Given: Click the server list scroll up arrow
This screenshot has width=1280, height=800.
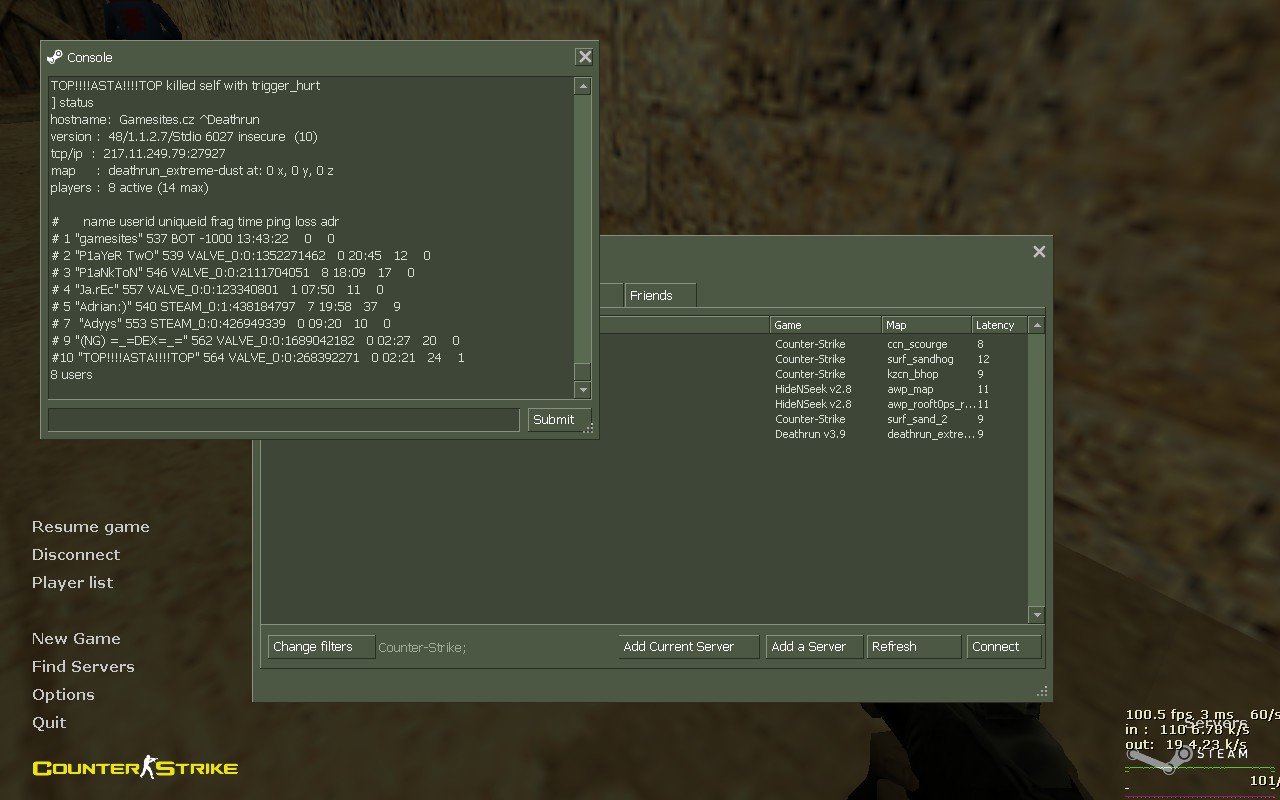Looking at the screenshot, I should (x=1037, y=325).
